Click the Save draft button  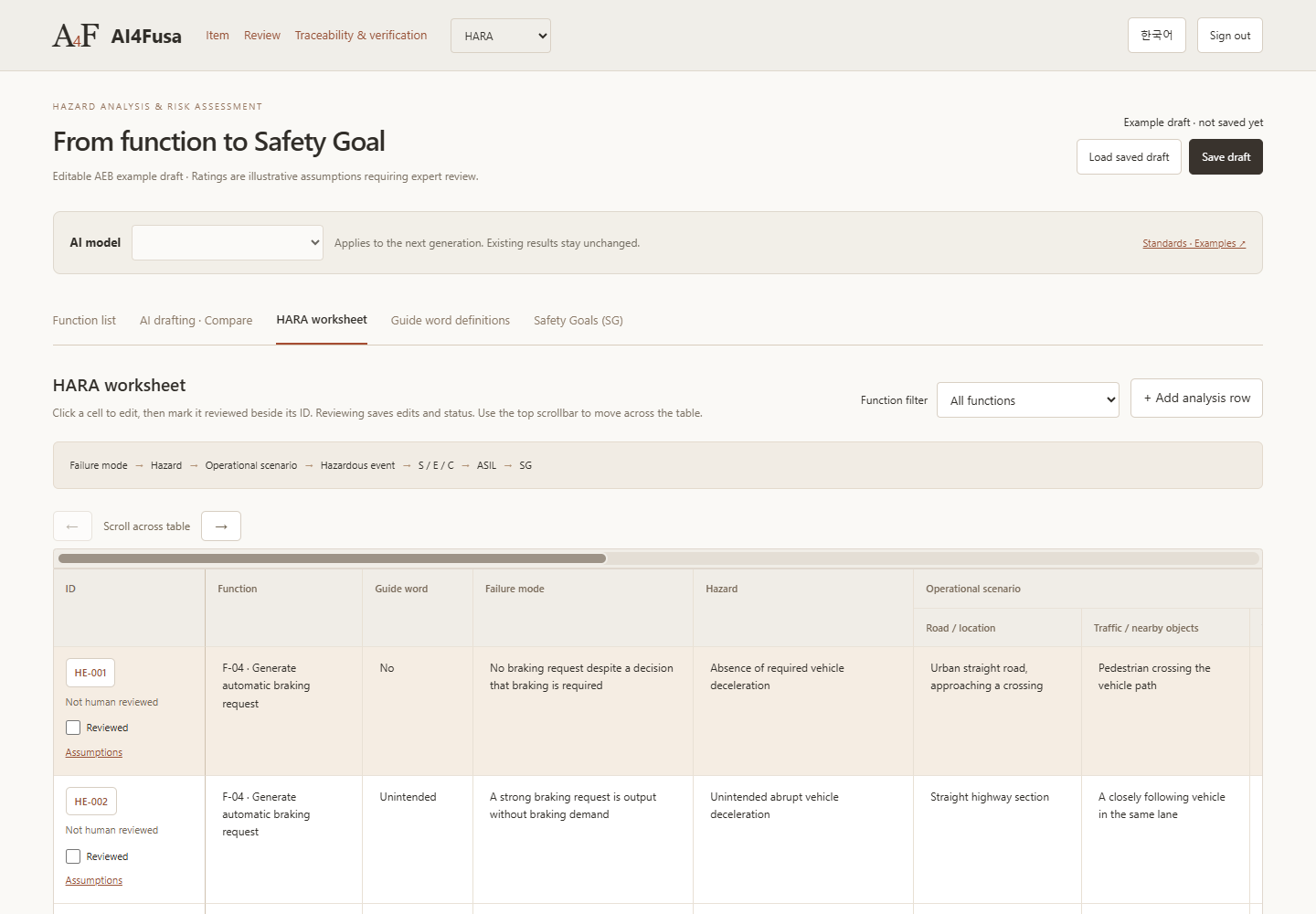1226,157
